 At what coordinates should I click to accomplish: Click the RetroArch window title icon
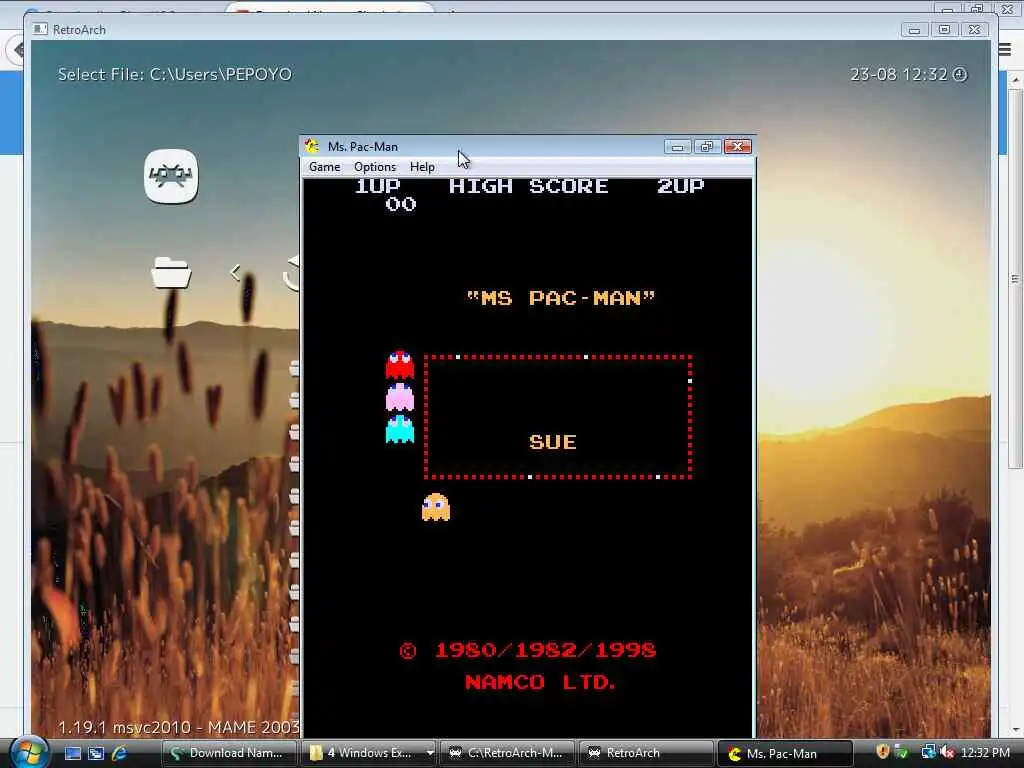(40, 29)
